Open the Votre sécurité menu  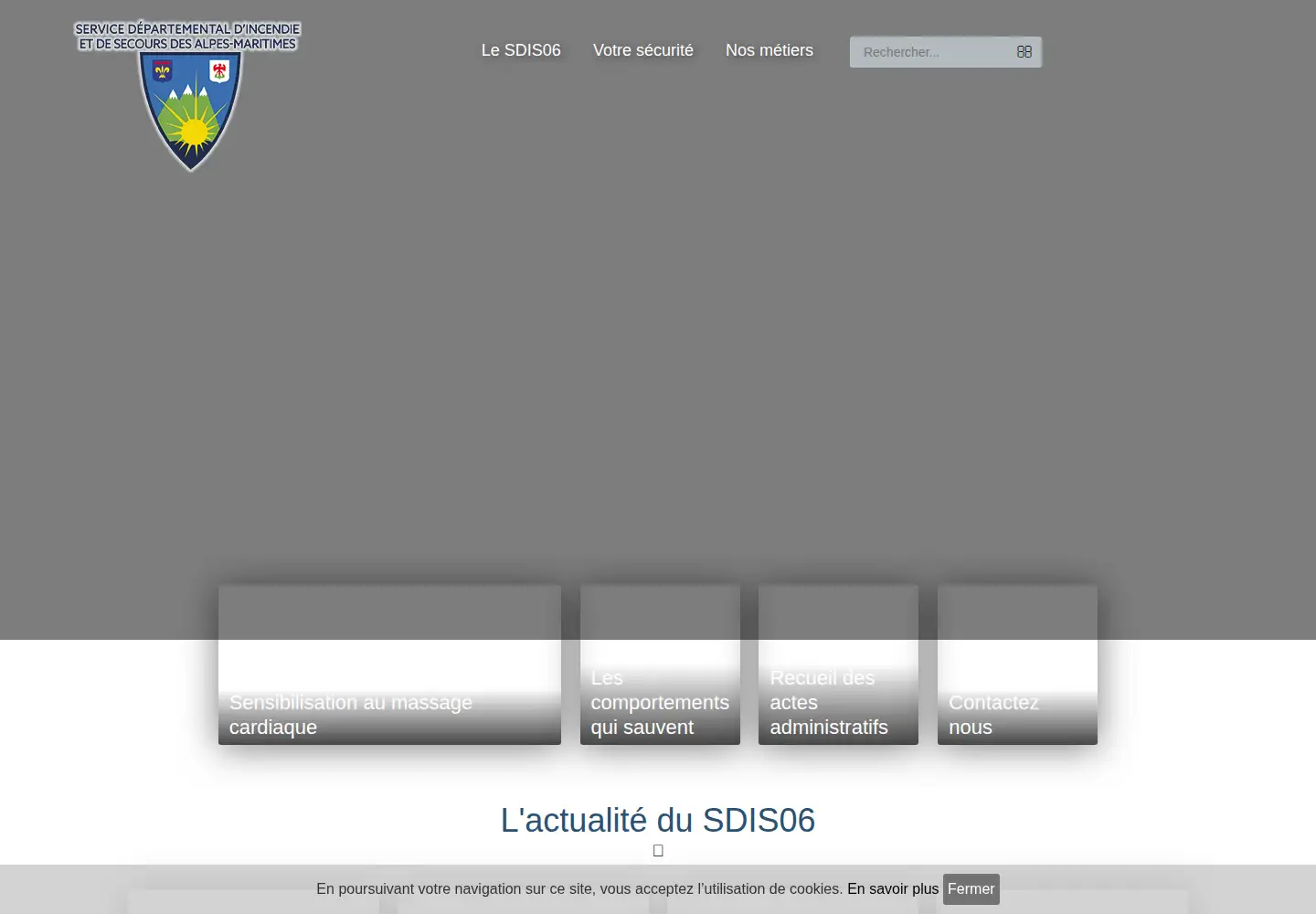coord(643,50)
